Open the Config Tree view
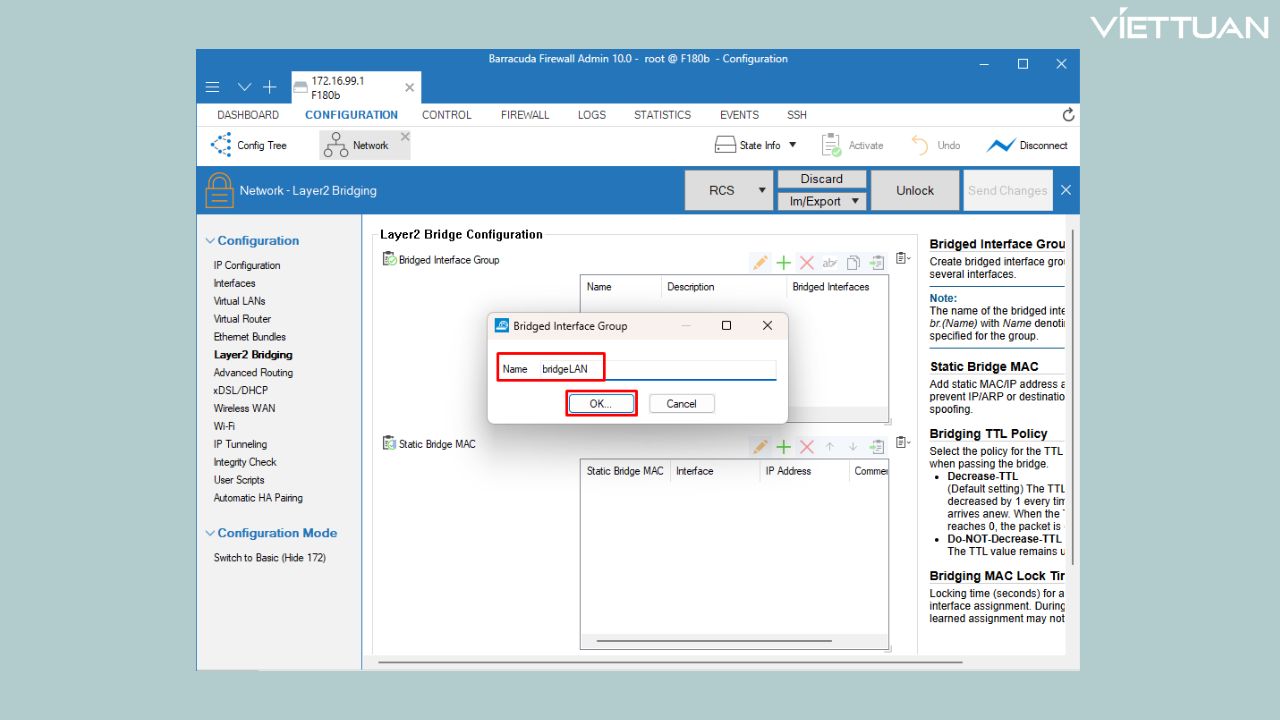 click(x=249, y=146)
